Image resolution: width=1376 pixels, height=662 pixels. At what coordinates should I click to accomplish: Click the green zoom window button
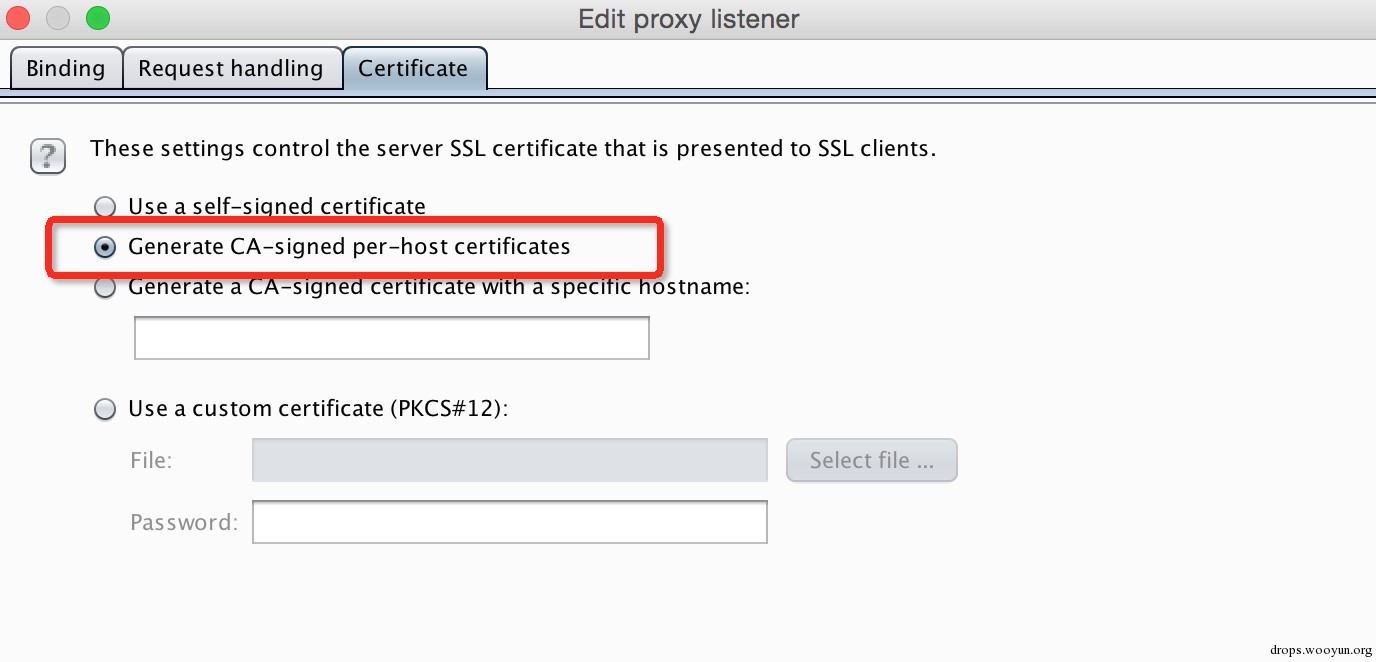pyautogui.click(x=97, y=18)
